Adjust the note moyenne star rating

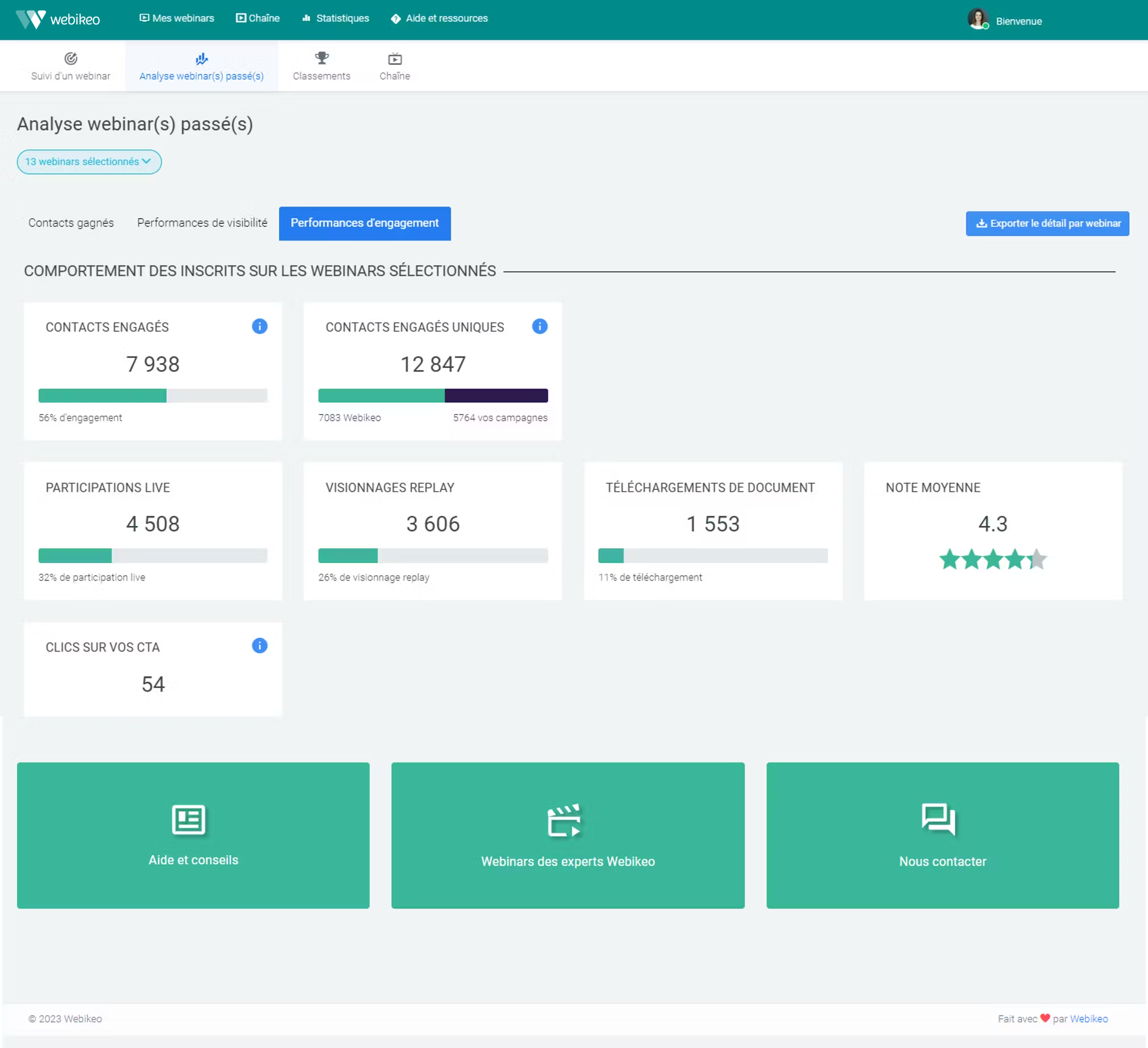coord(993,560)
